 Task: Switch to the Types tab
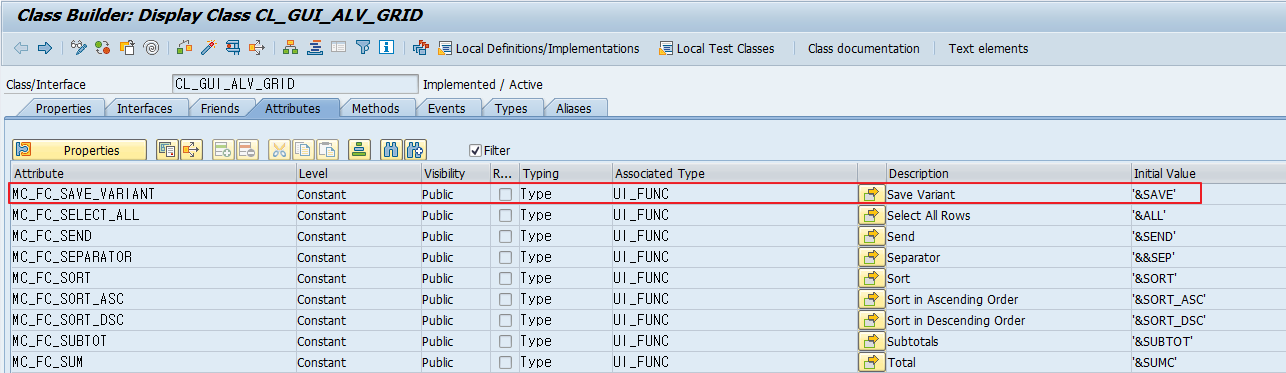pos(511,108)
